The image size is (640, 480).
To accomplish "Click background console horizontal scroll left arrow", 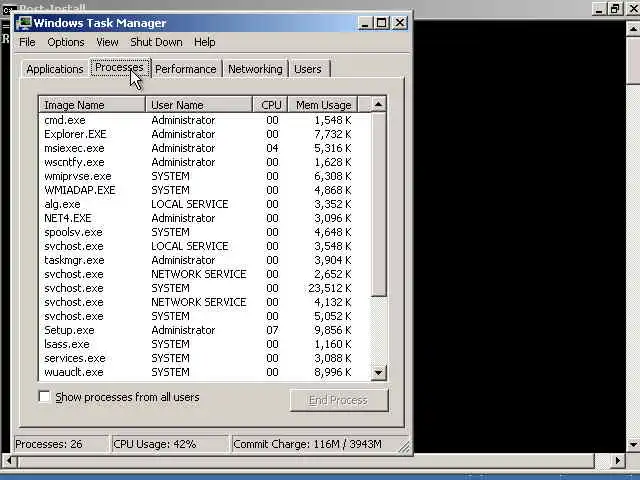I will pos(9,461).
